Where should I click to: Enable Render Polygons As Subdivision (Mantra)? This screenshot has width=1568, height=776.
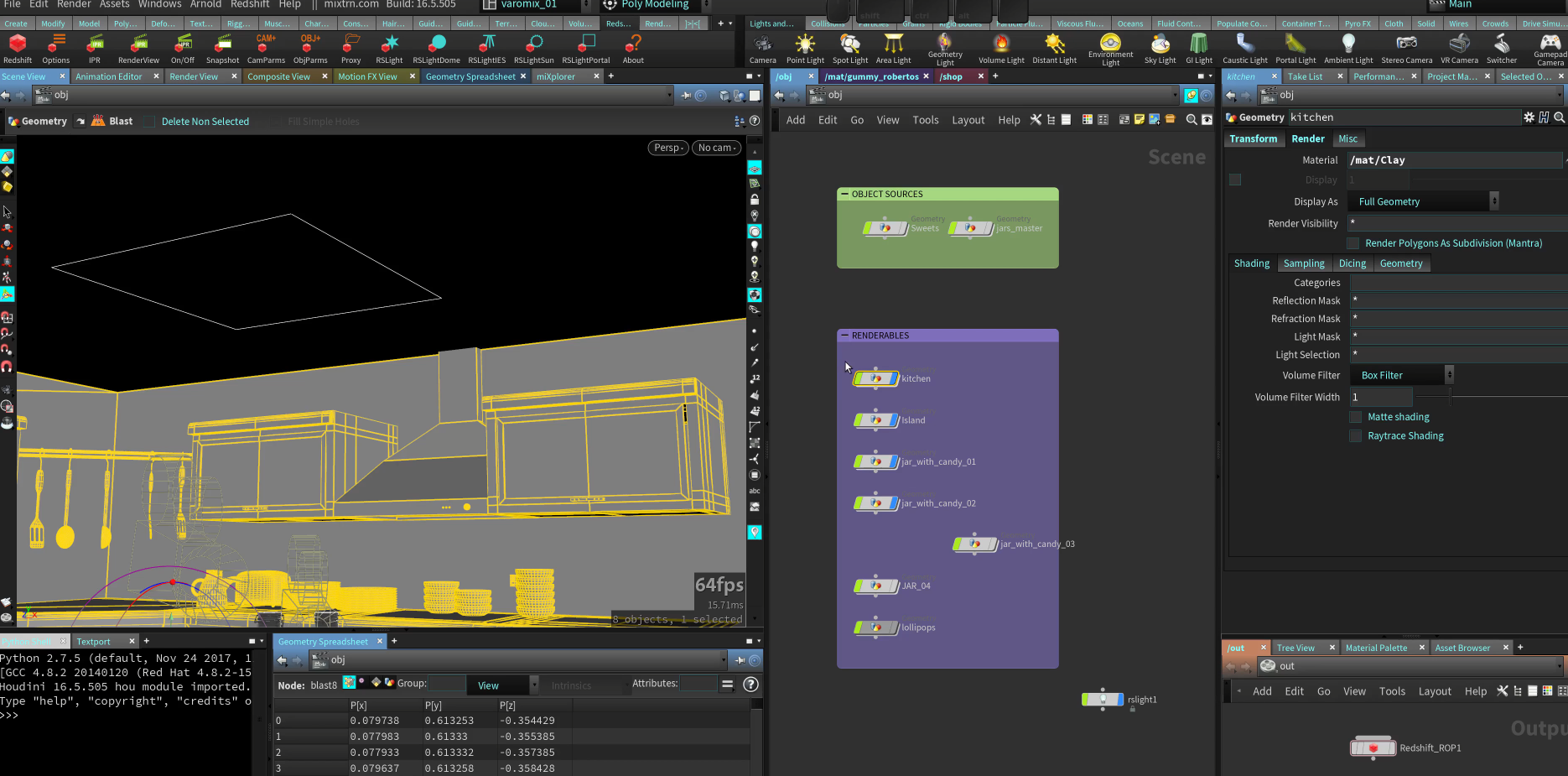click(1353, 242)
